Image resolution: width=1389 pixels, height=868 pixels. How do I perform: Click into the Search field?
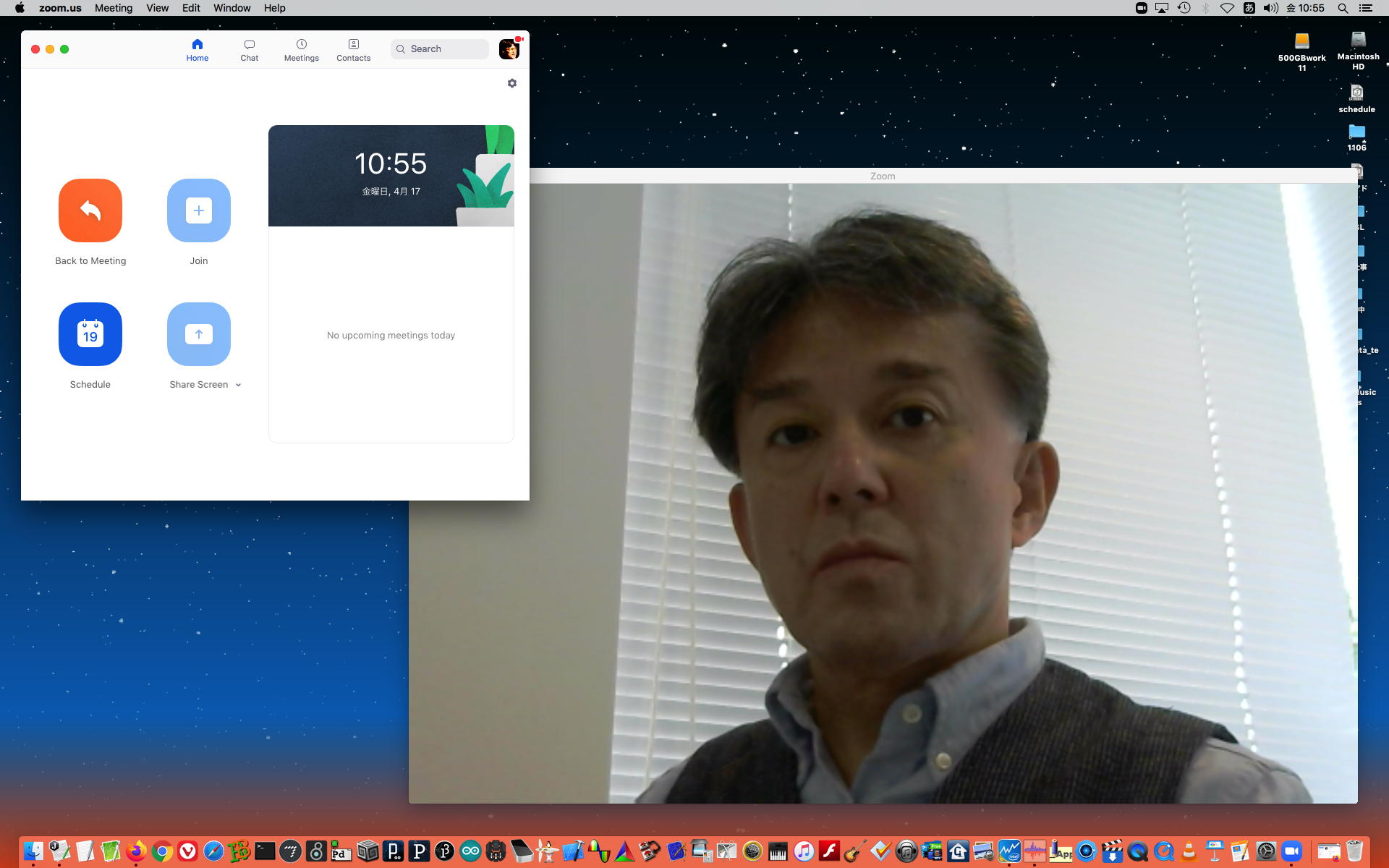click(440, 49)
